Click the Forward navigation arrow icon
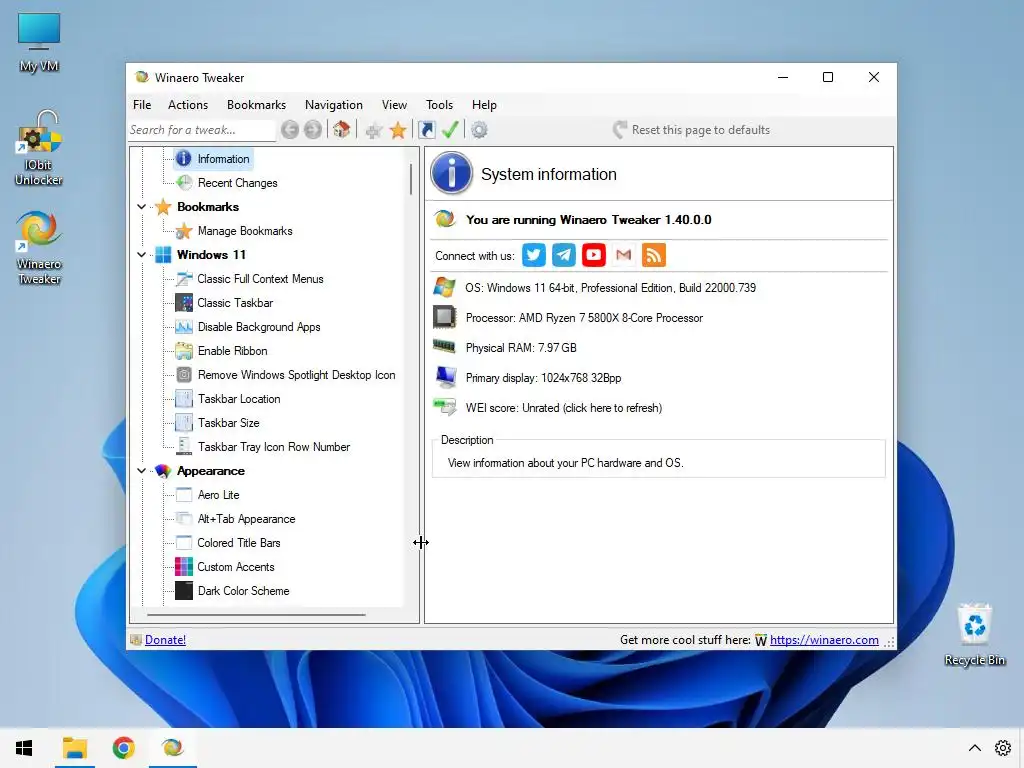 click(x=313, y=130)
